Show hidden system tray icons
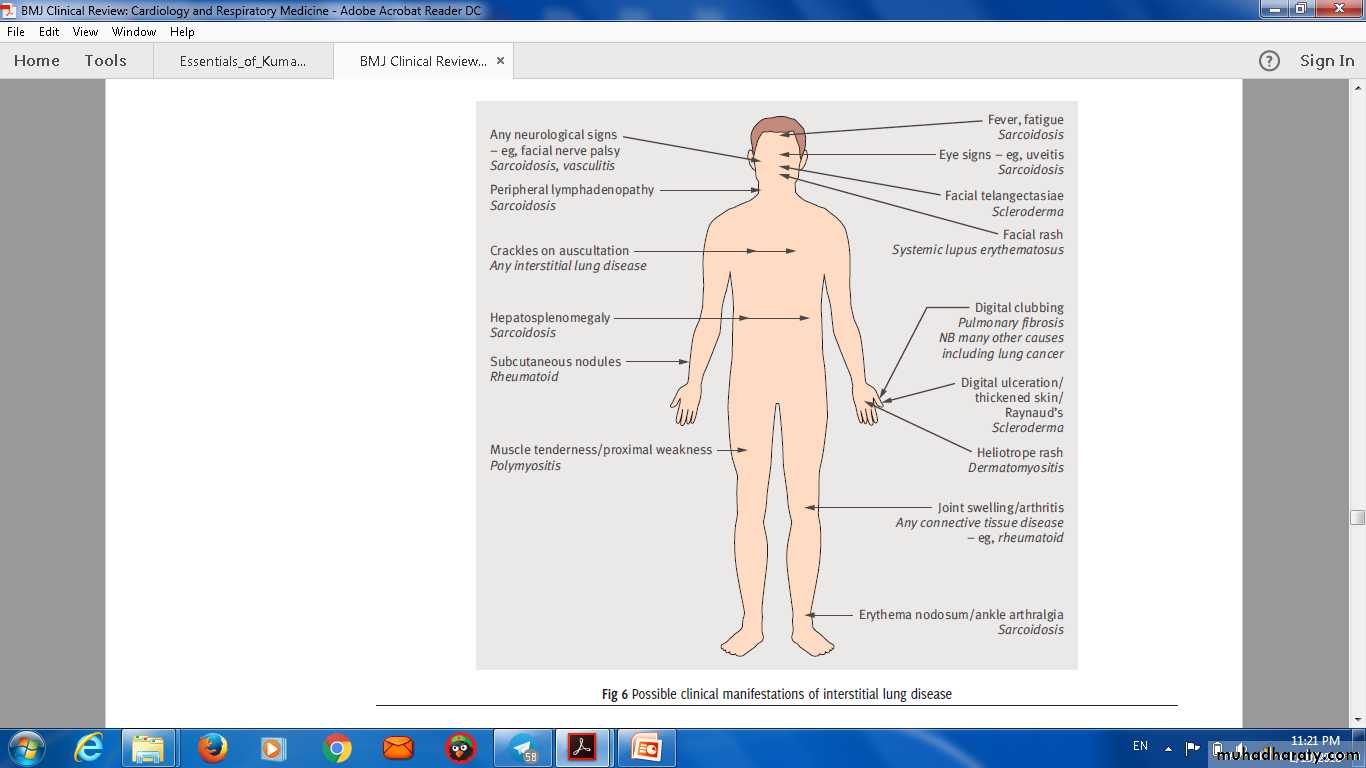 pyautogui.click(x=1168, y=747)
